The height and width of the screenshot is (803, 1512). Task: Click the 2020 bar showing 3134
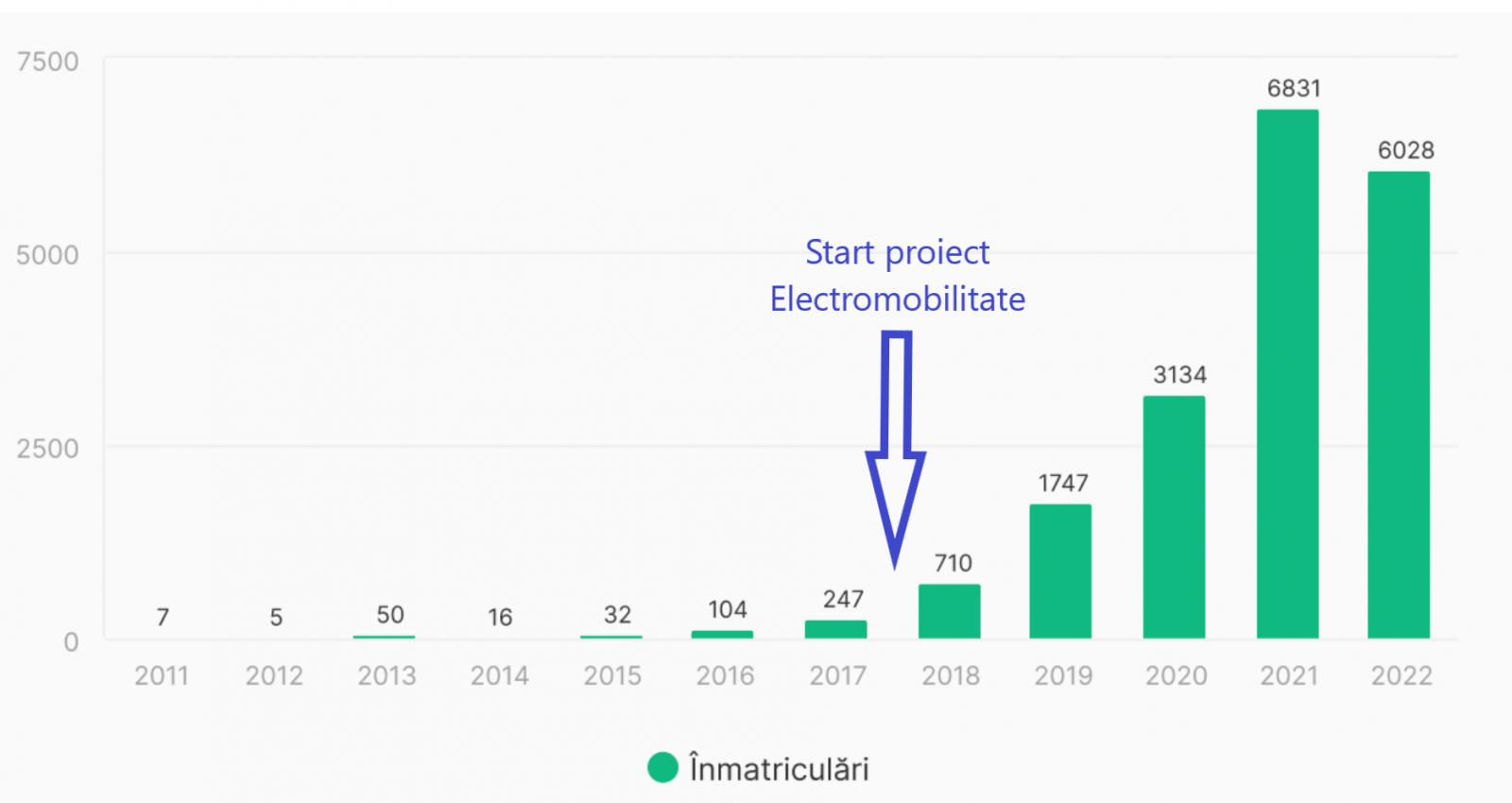coord(1174,518)
